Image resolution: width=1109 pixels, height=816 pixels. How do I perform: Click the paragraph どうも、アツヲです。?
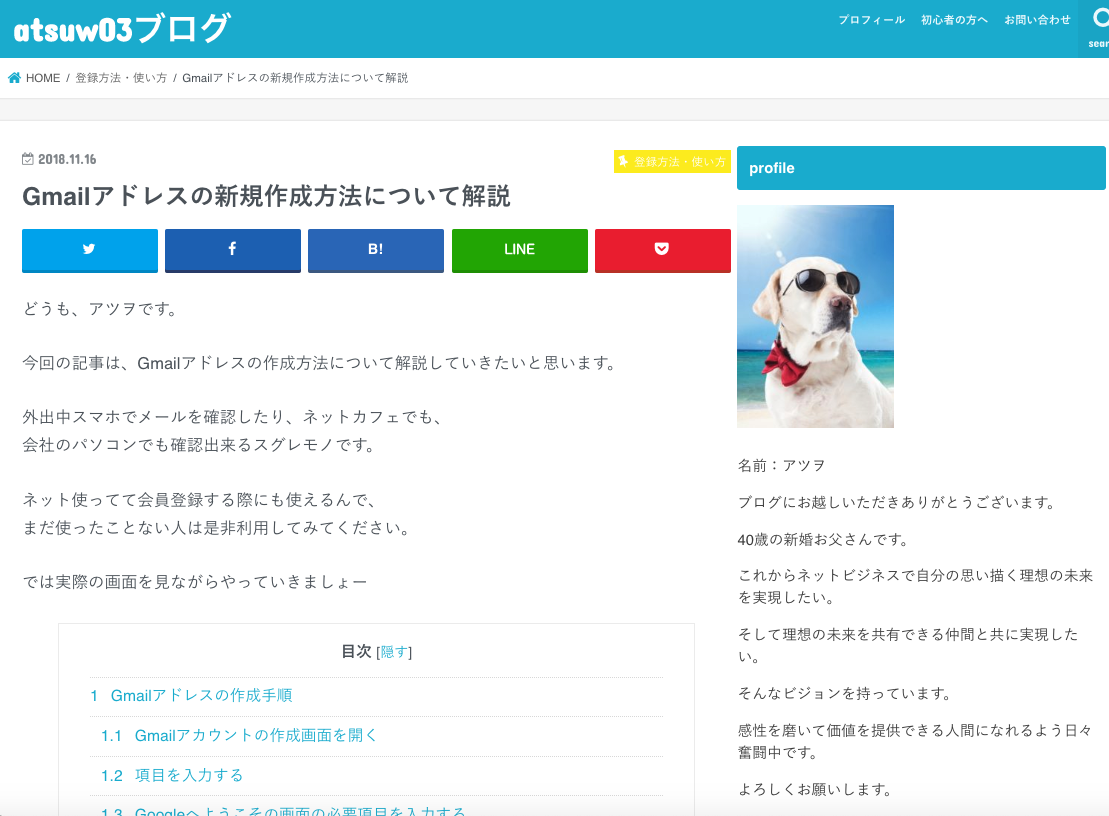101,309
